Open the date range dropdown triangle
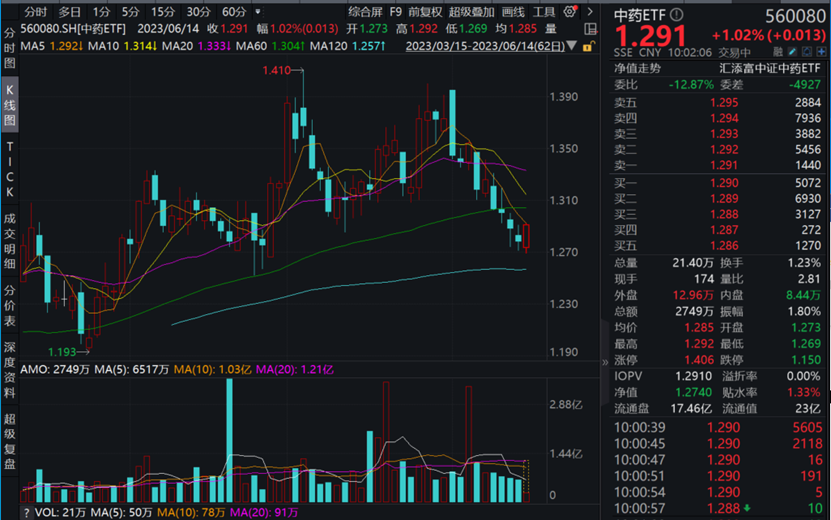 click(x=571, y=46)
